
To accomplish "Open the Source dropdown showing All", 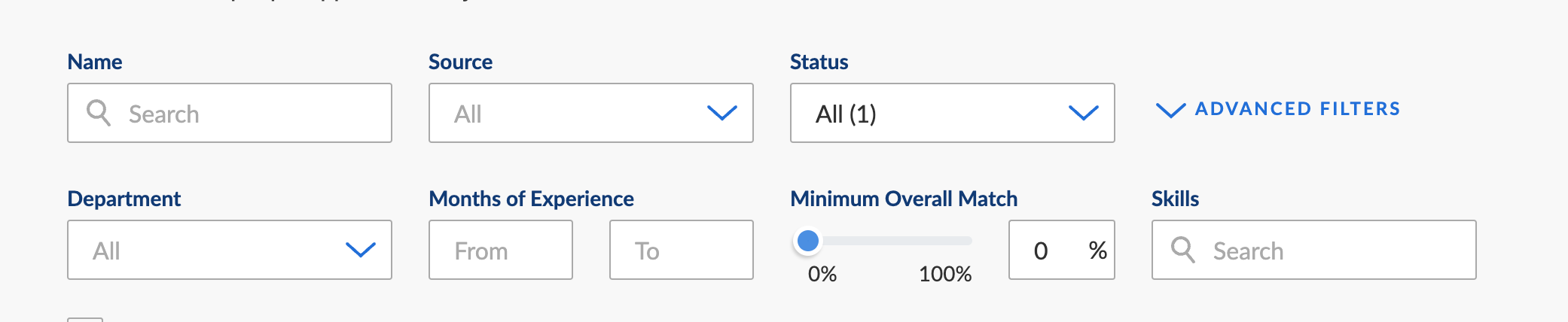I will (591, 113).
